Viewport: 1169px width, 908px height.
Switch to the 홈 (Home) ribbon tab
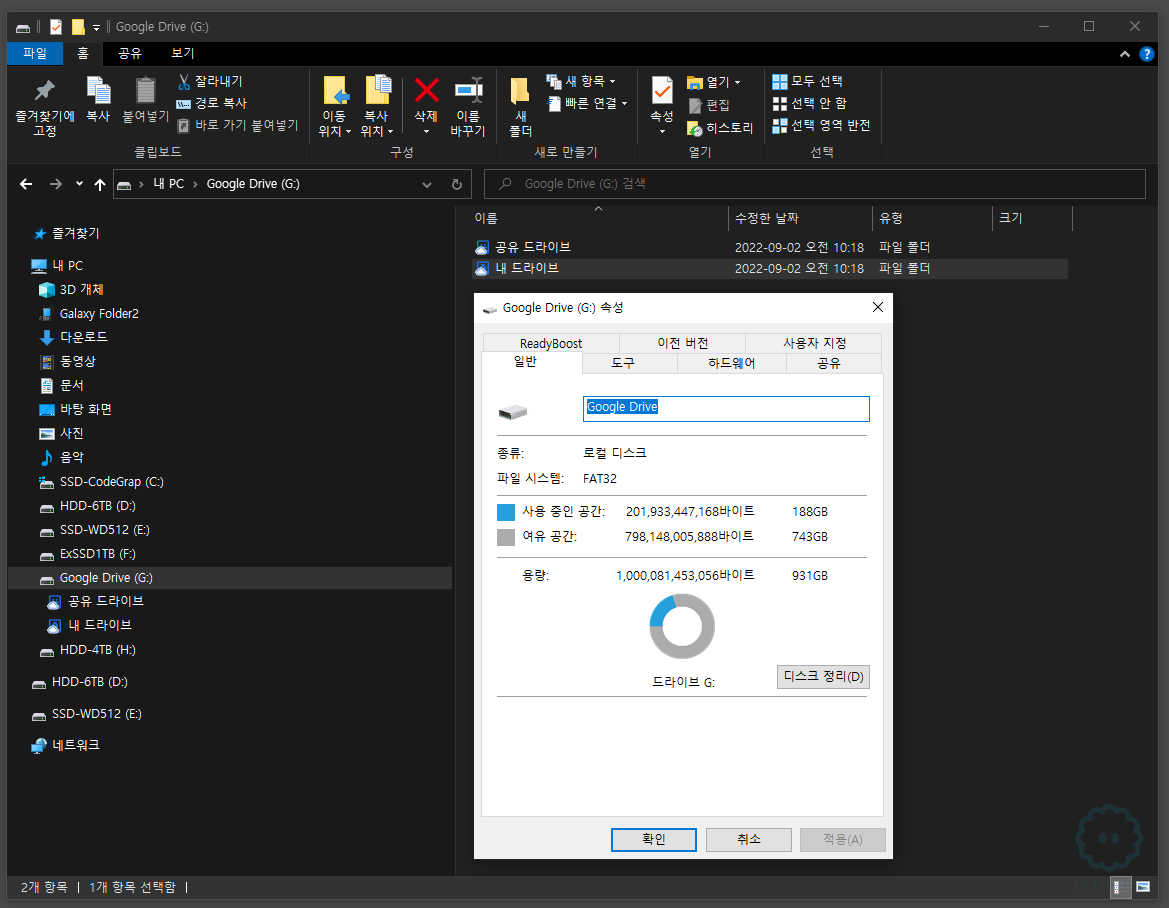[x=83, y=53]
